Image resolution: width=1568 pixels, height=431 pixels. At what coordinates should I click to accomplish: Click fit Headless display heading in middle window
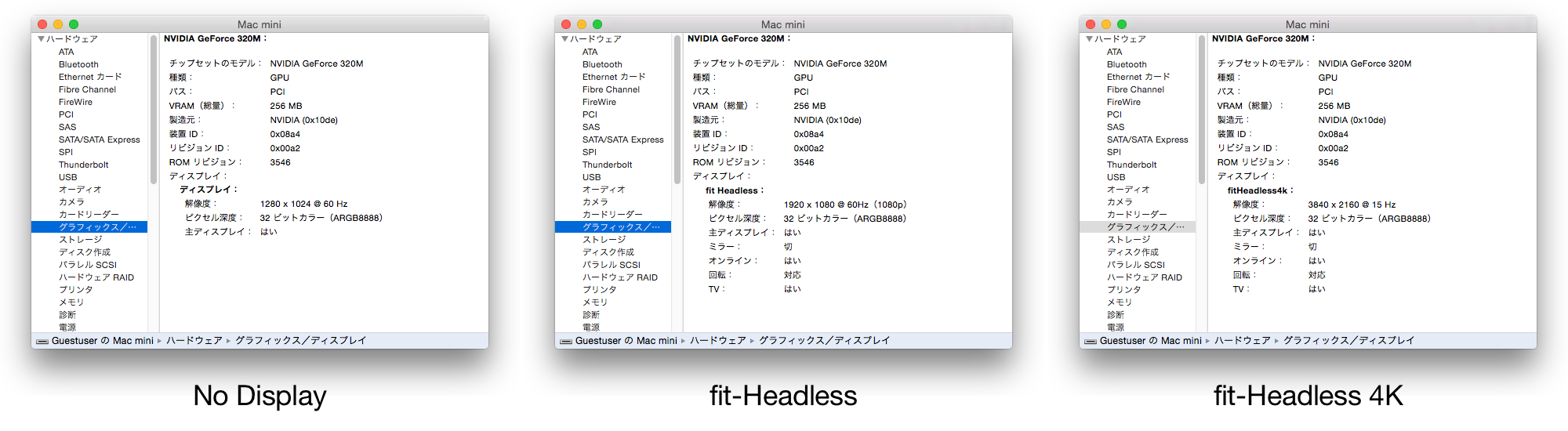[x=735, y=190]
